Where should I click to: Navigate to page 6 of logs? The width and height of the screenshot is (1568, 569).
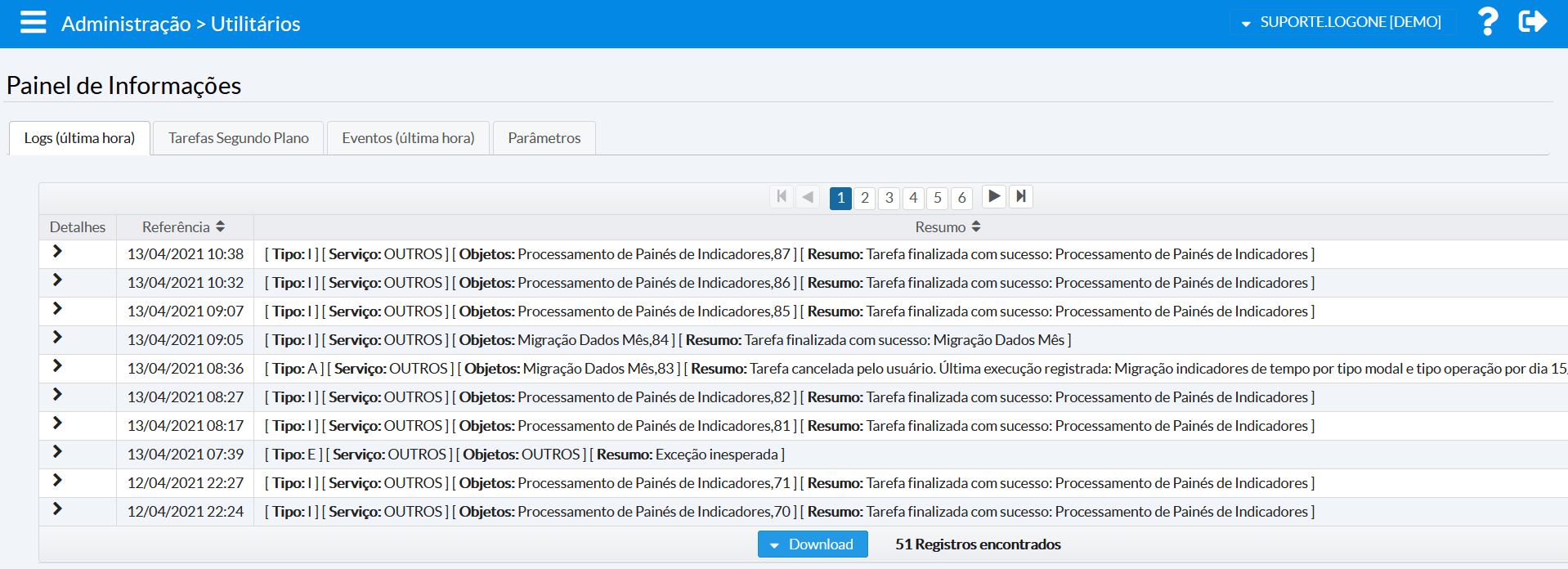(x=961, y=198)
